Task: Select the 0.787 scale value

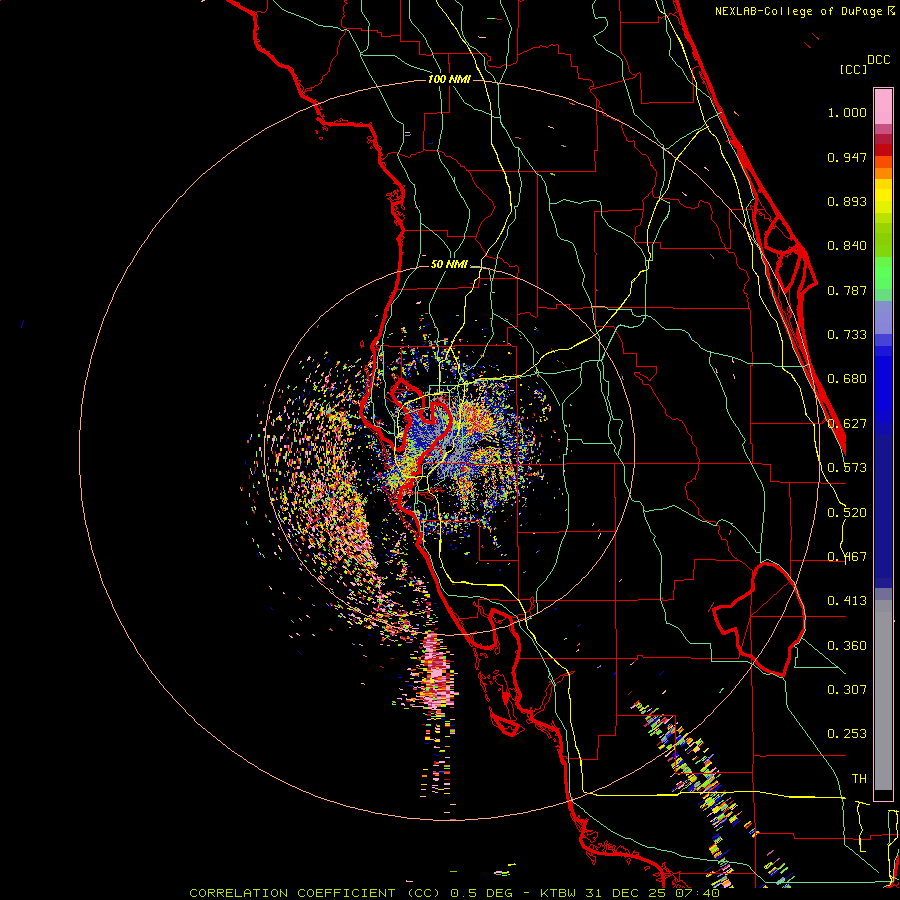Action: point(847,290)
